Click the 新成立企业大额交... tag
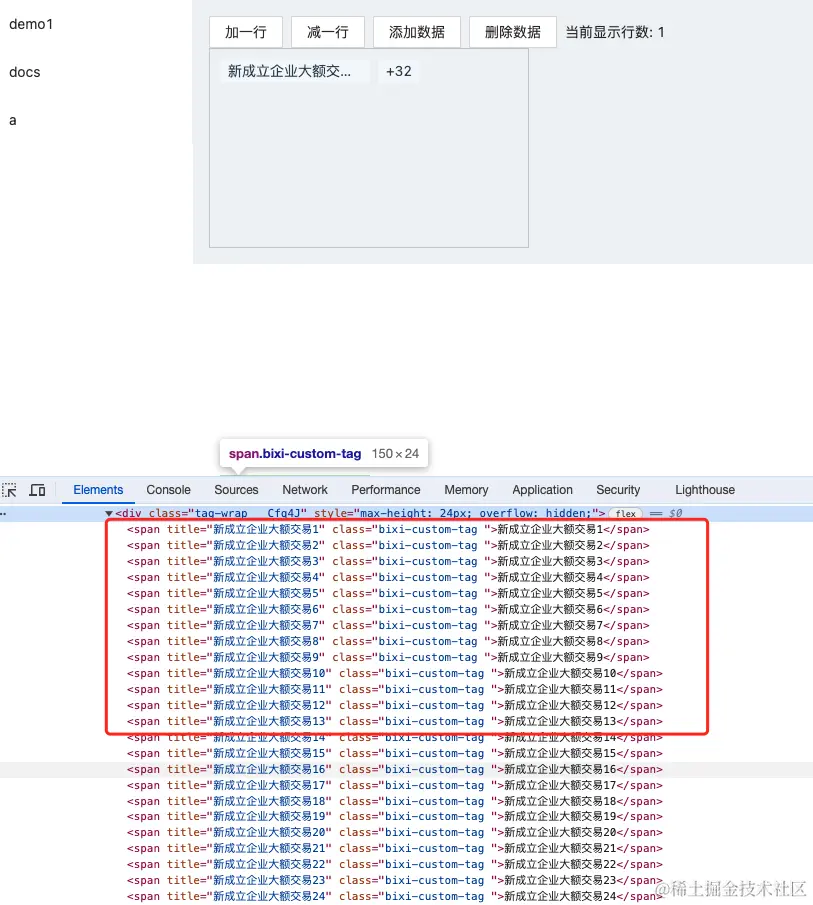The image size is (813, 905). pyautogui.click(x=294, y=71)
